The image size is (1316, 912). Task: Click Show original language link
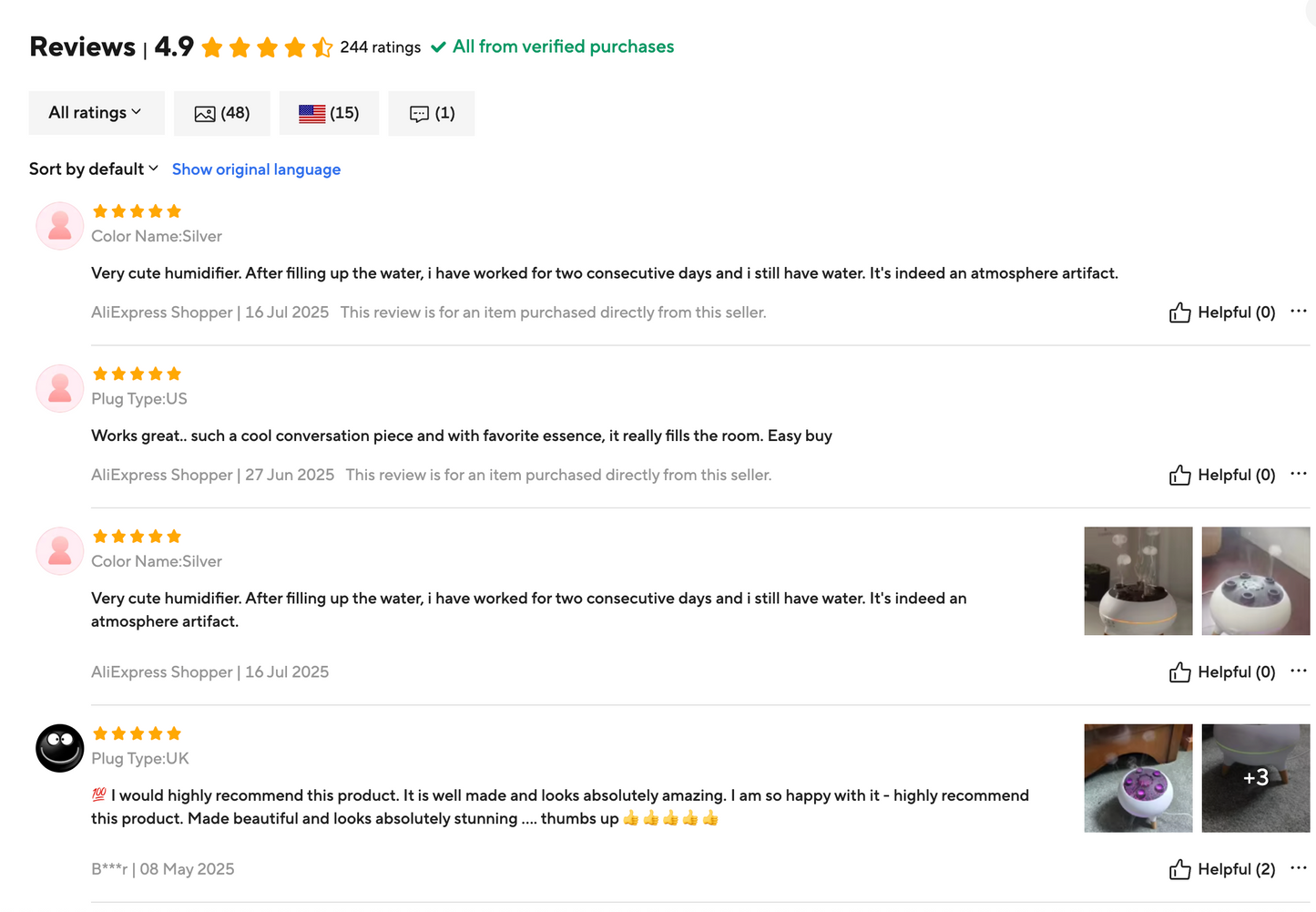coord(256,169)
